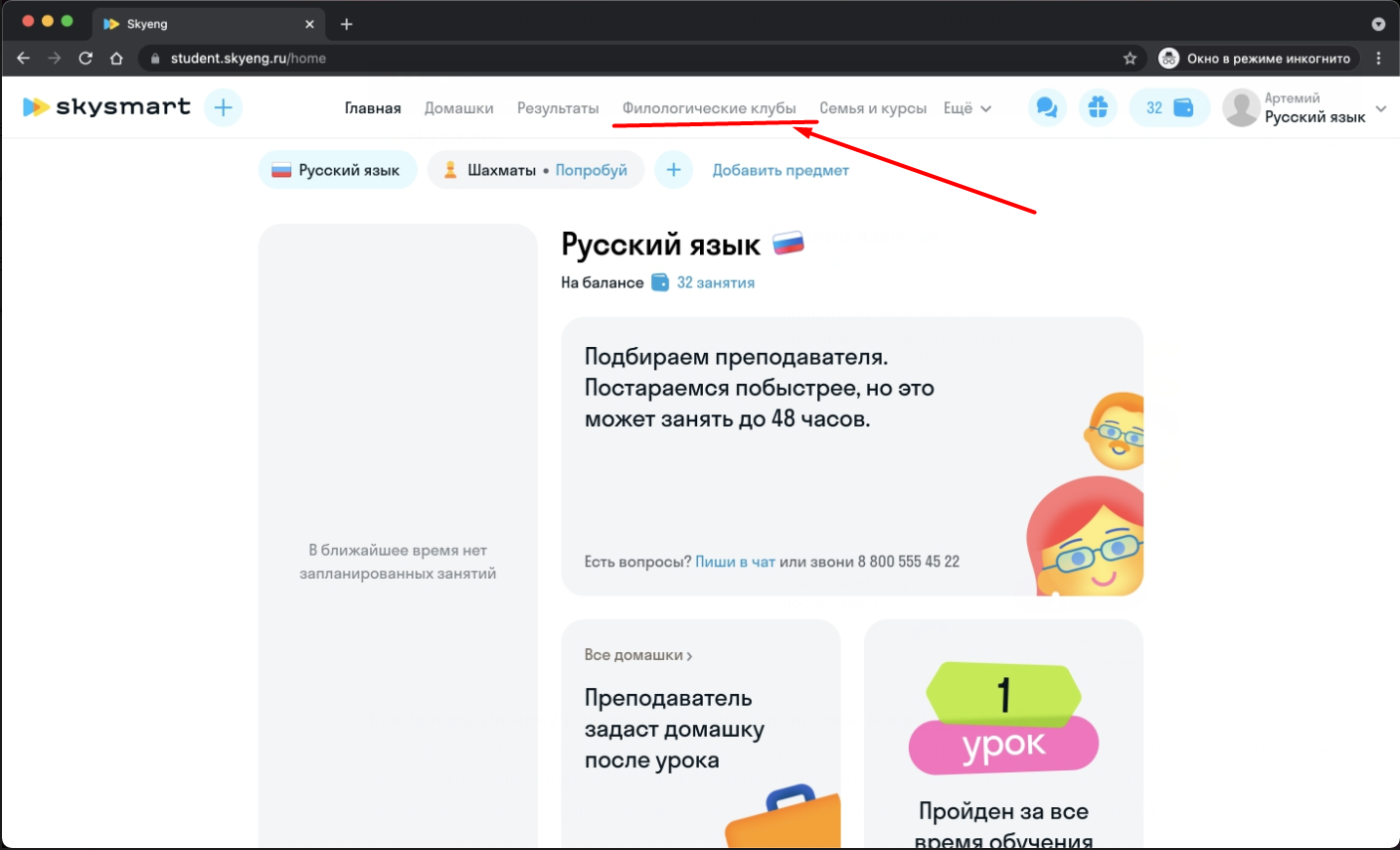Click the round plus icon to add a subject
The width and height of the screenshot is (1400, 850).
[x=673, y=170]
